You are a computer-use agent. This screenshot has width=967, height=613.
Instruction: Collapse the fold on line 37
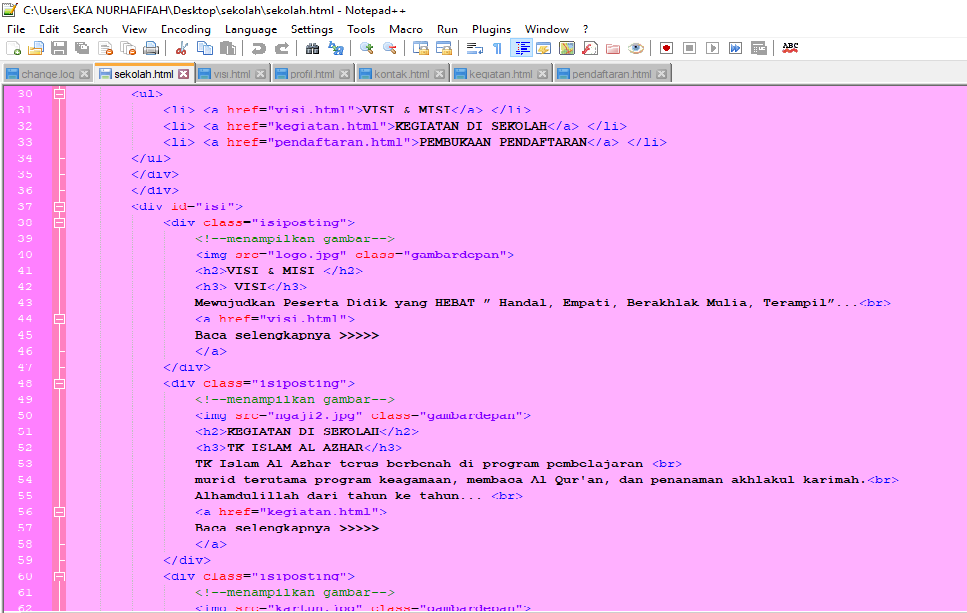tap(59, 207)
